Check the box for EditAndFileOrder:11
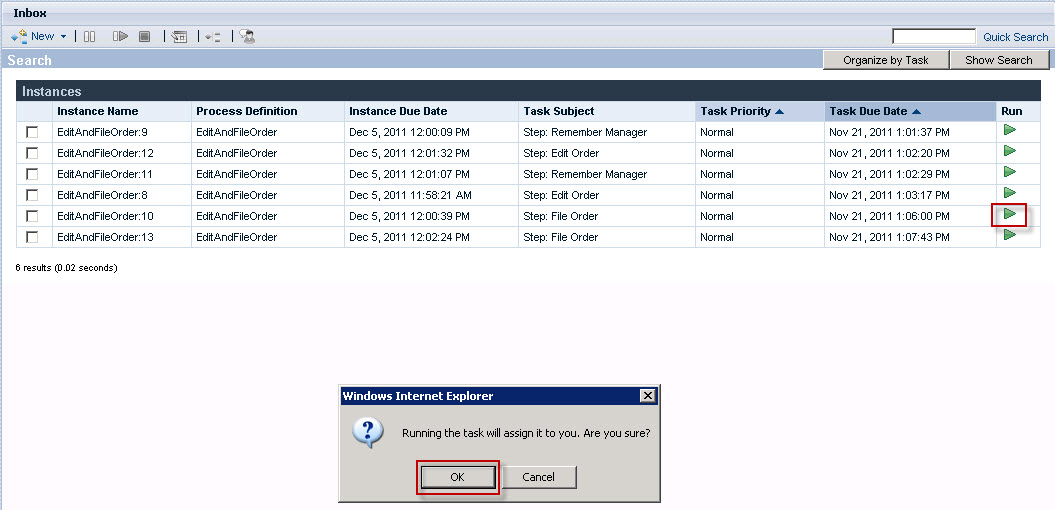The image size is (1055, 510). [32, 174]
